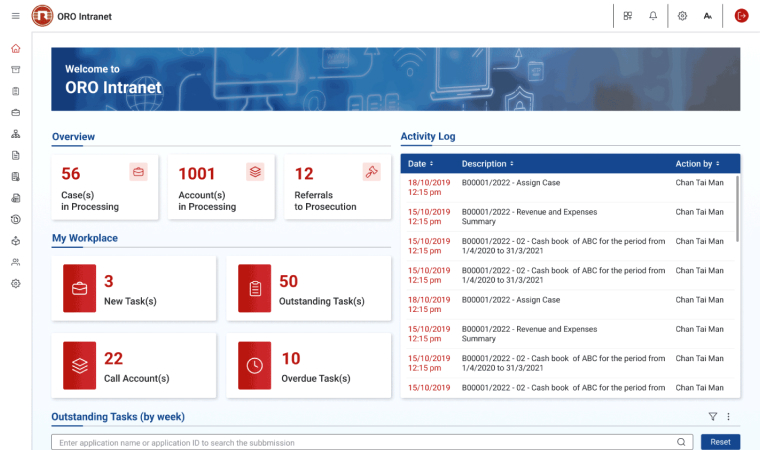Click the red logout icon
Image resolution: width=760 pixels, height=450 pixels.
tap(741, 16)
